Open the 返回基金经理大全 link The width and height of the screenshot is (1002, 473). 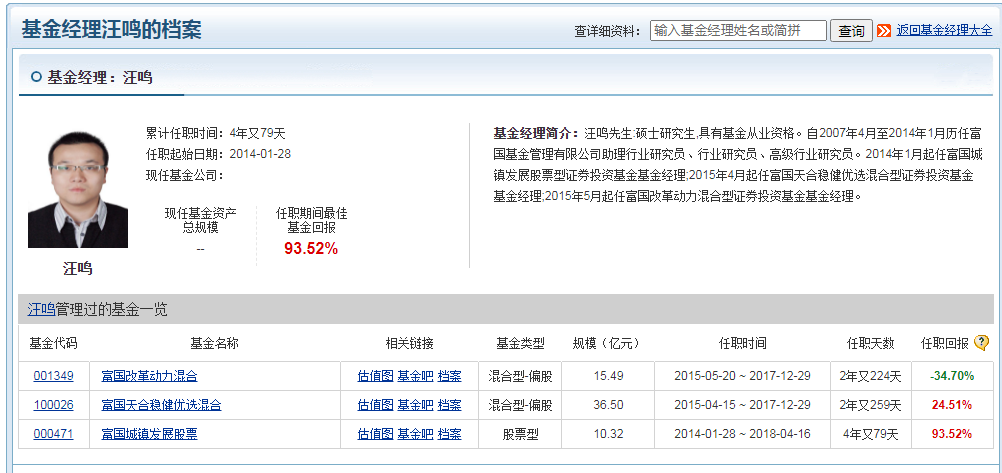coord(944,31)
